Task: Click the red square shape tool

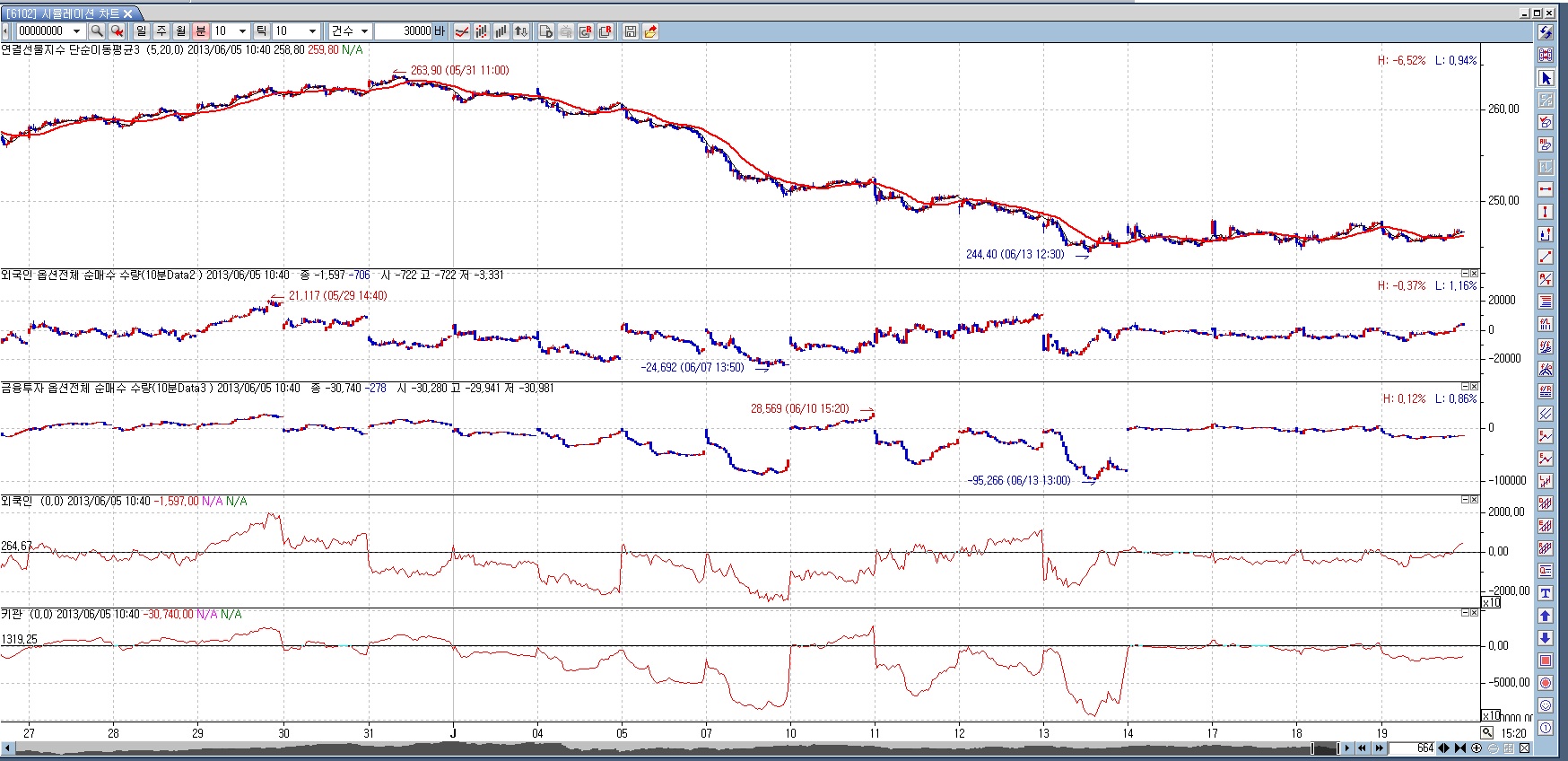Action: tap(1546, 660)
